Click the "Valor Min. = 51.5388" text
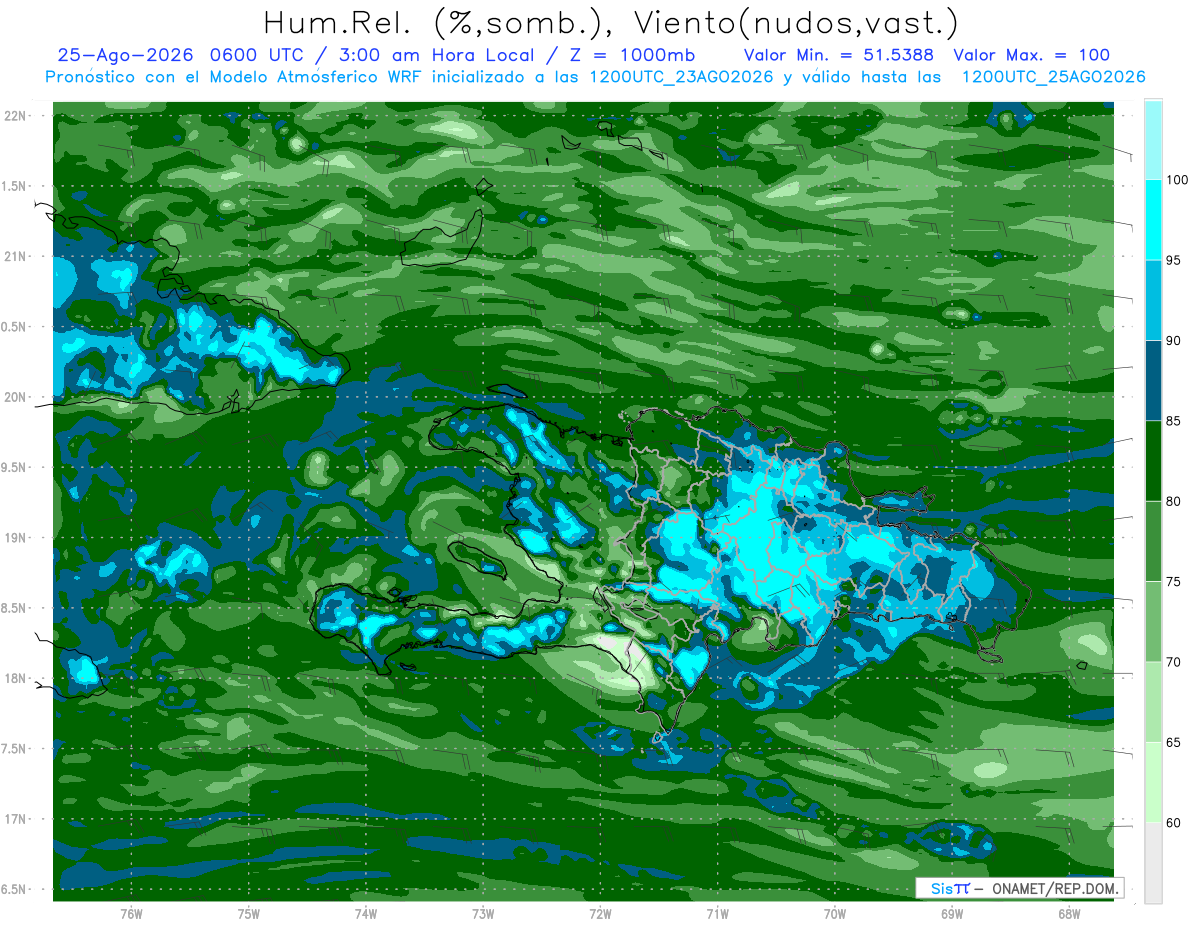This screenshot has width=1200, height=927. click(x=840, y=55)
